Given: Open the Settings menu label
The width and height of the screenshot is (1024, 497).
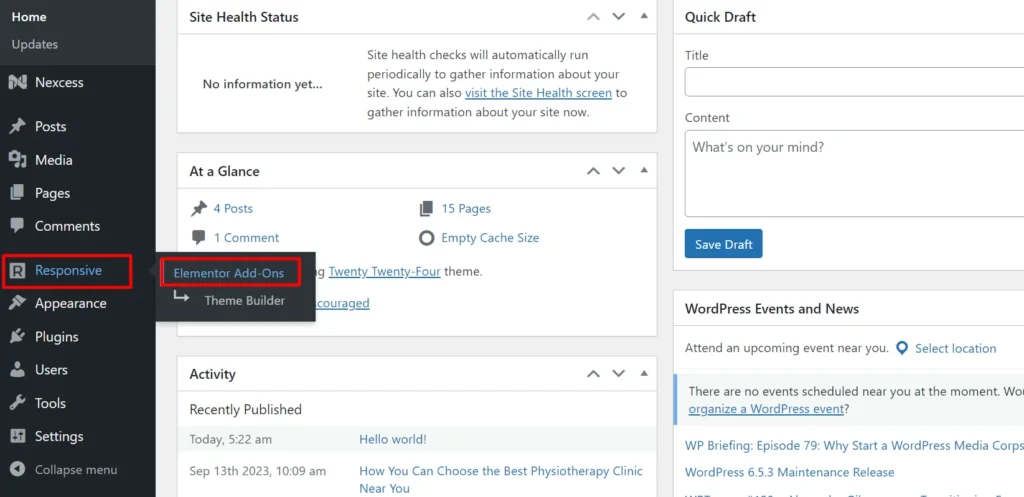Looking at the screenshot, I should (x=59, y=436).
